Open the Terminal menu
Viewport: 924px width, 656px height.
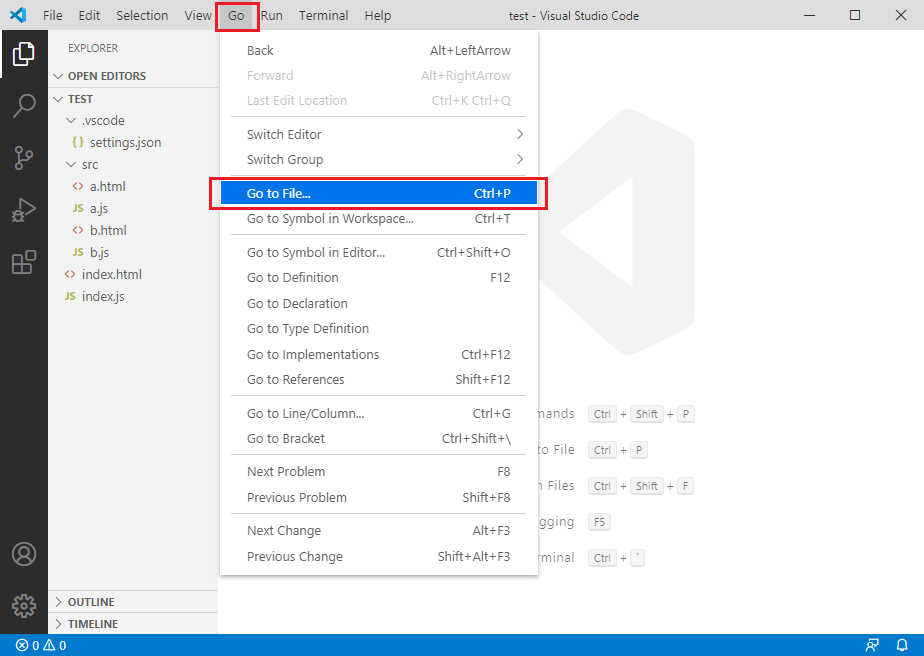click(324, 15)
